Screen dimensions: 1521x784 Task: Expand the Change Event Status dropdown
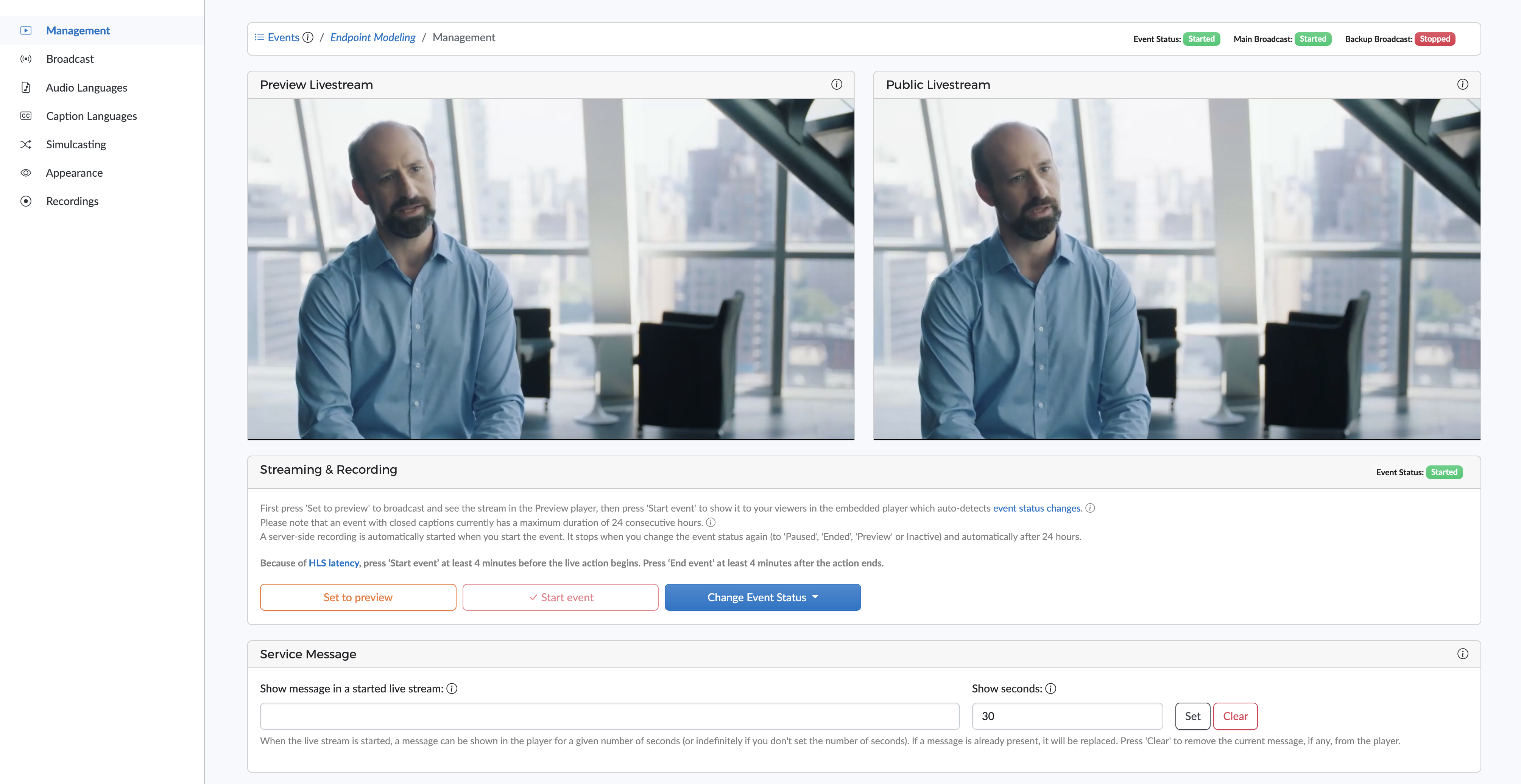(762, 597)
